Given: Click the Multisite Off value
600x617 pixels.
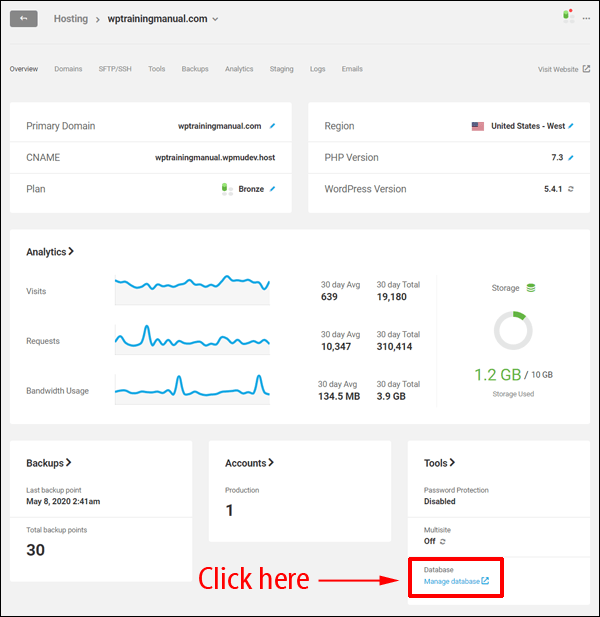Looking at the screenshot, I should tap(430, 541).
